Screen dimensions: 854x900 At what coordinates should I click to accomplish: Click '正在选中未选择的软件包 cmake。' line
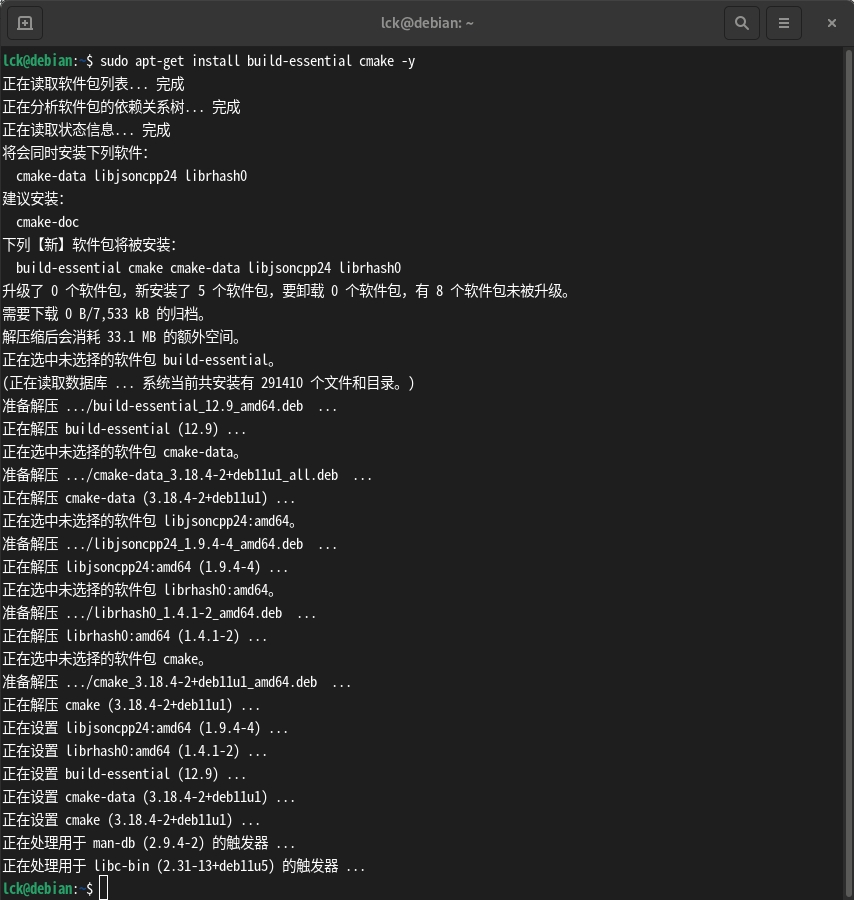[x=104, y=659]
